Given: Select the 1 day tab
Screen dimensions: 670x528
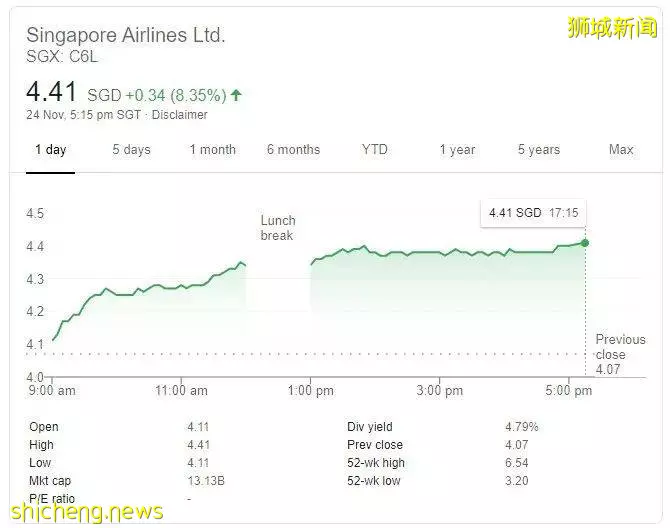Looking at the screenshot, I should 50,150.
